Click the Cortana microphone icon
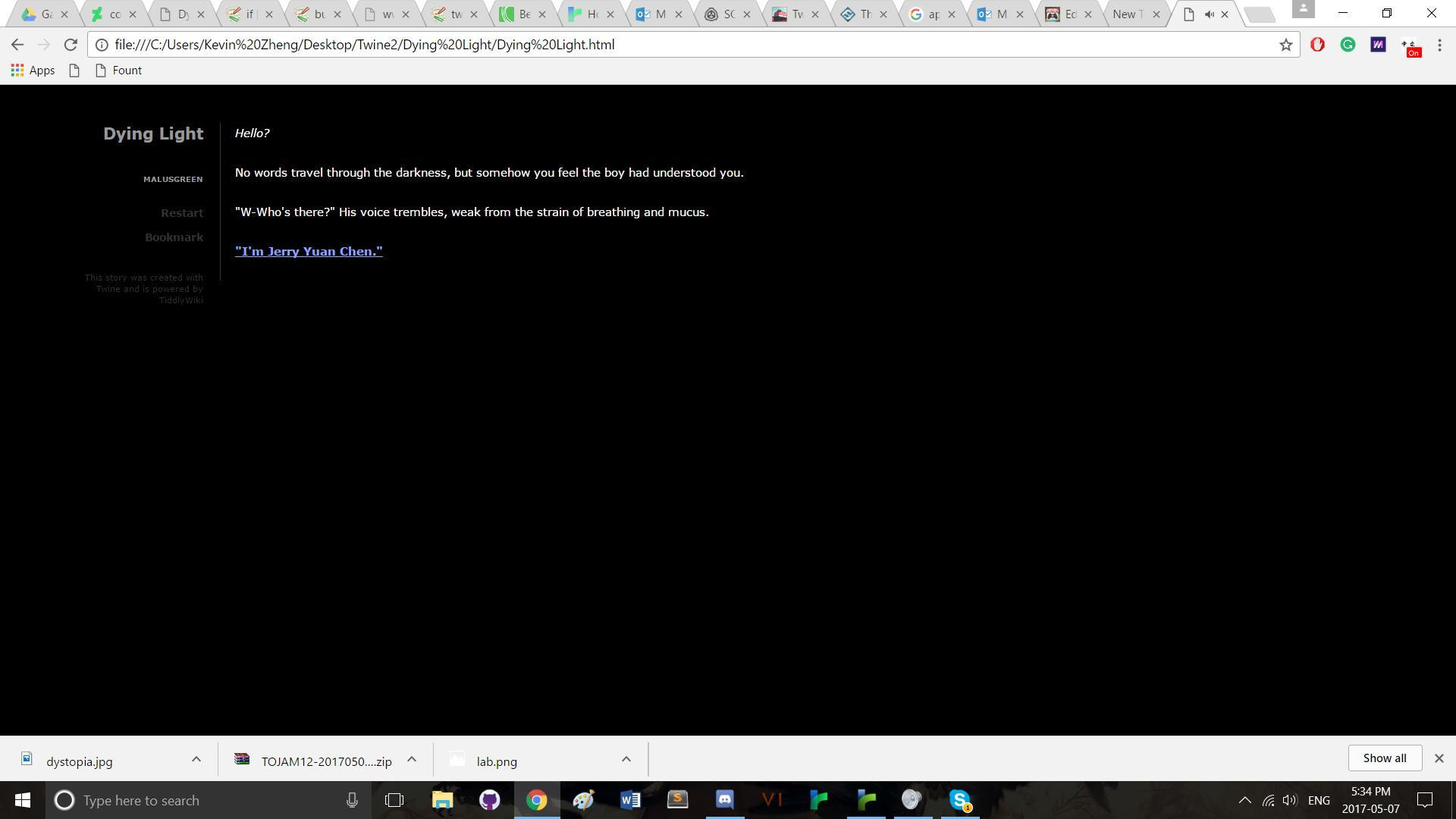This screenshot has height=819, width=1456. click(352, 800)
